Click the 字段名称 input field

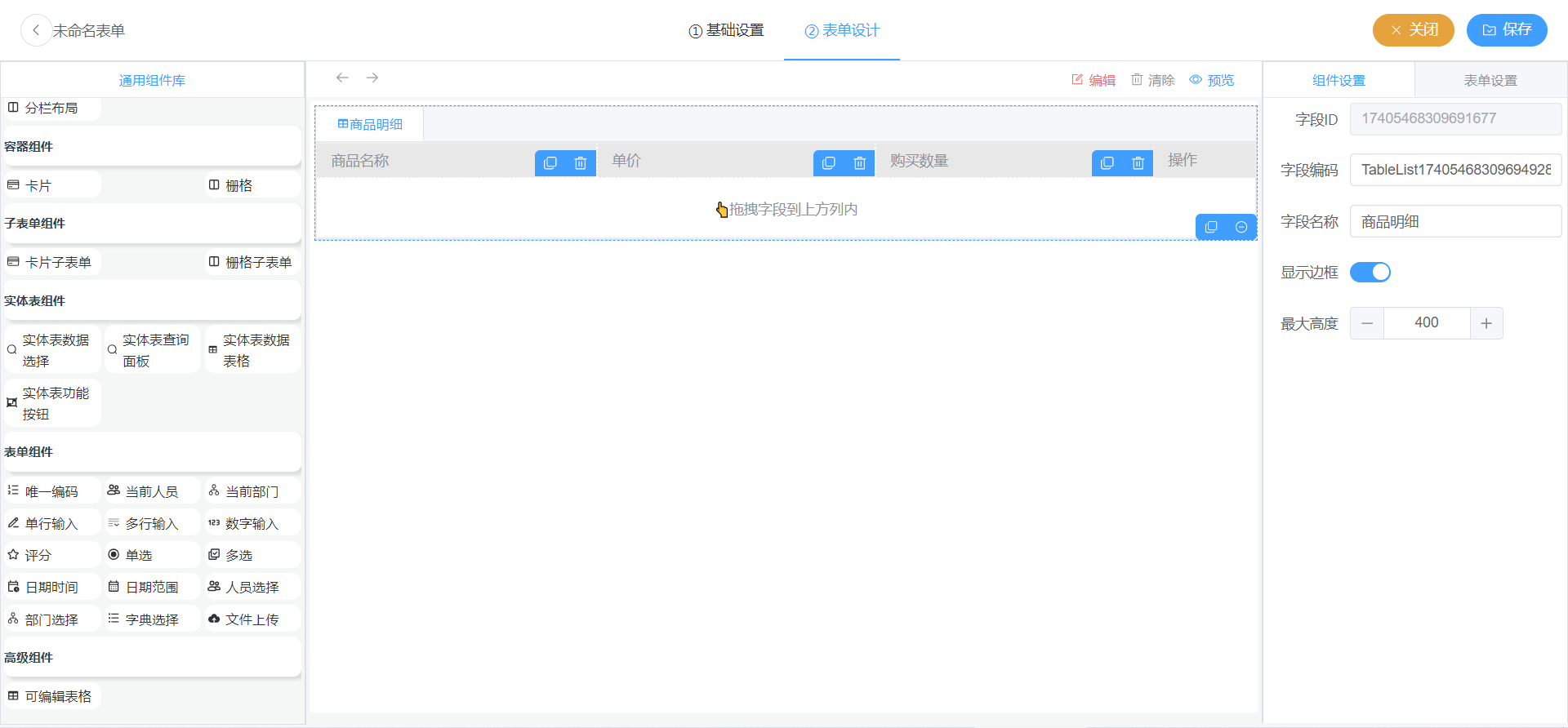pyautogui.click(x=1455, y=221)
